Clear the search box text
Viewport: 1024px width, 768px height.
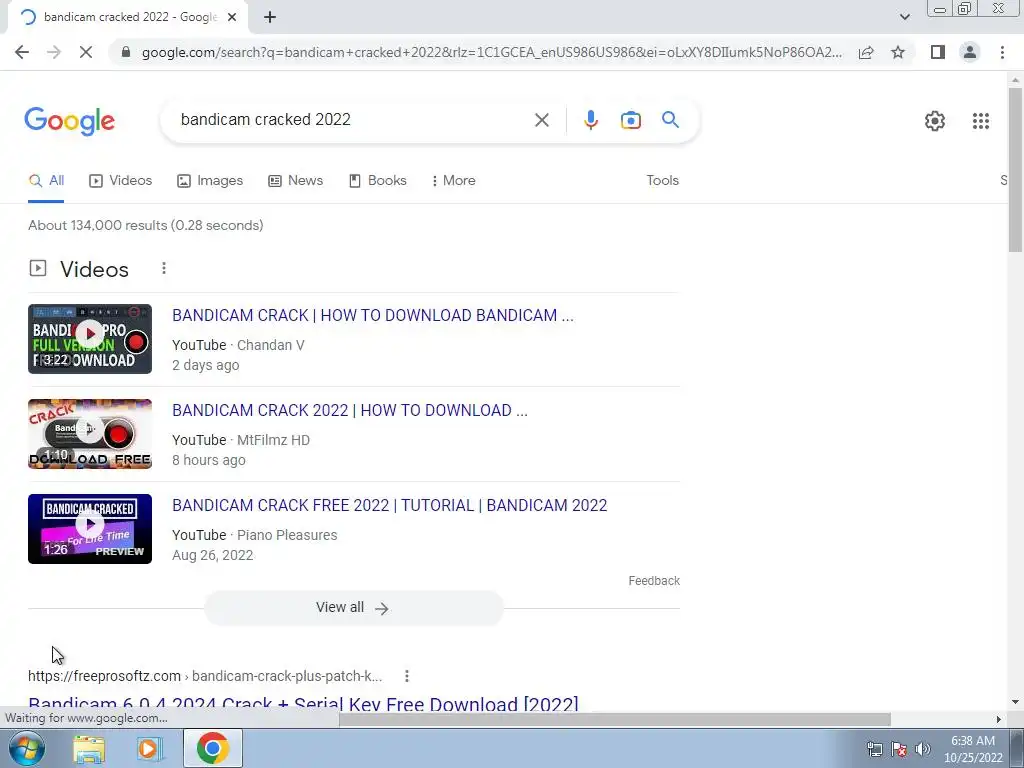[541, 120]
